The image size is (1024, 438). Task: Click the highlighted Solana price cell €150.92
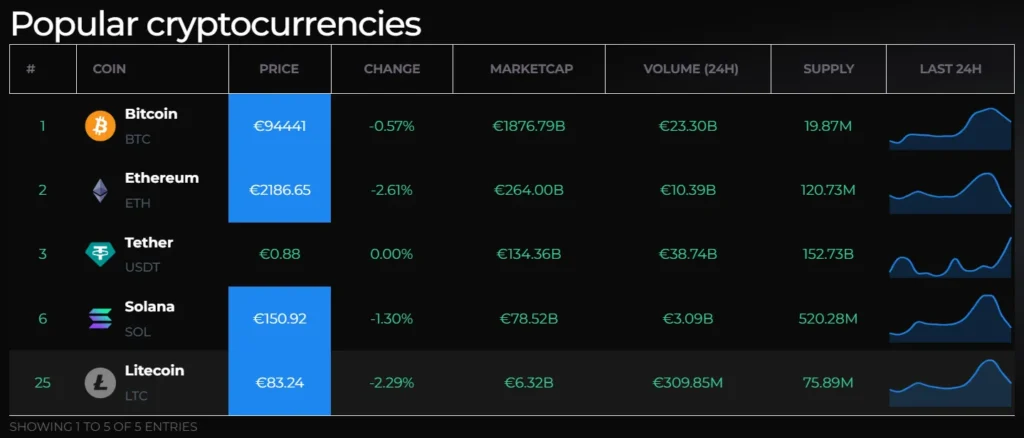pos(279,319)
